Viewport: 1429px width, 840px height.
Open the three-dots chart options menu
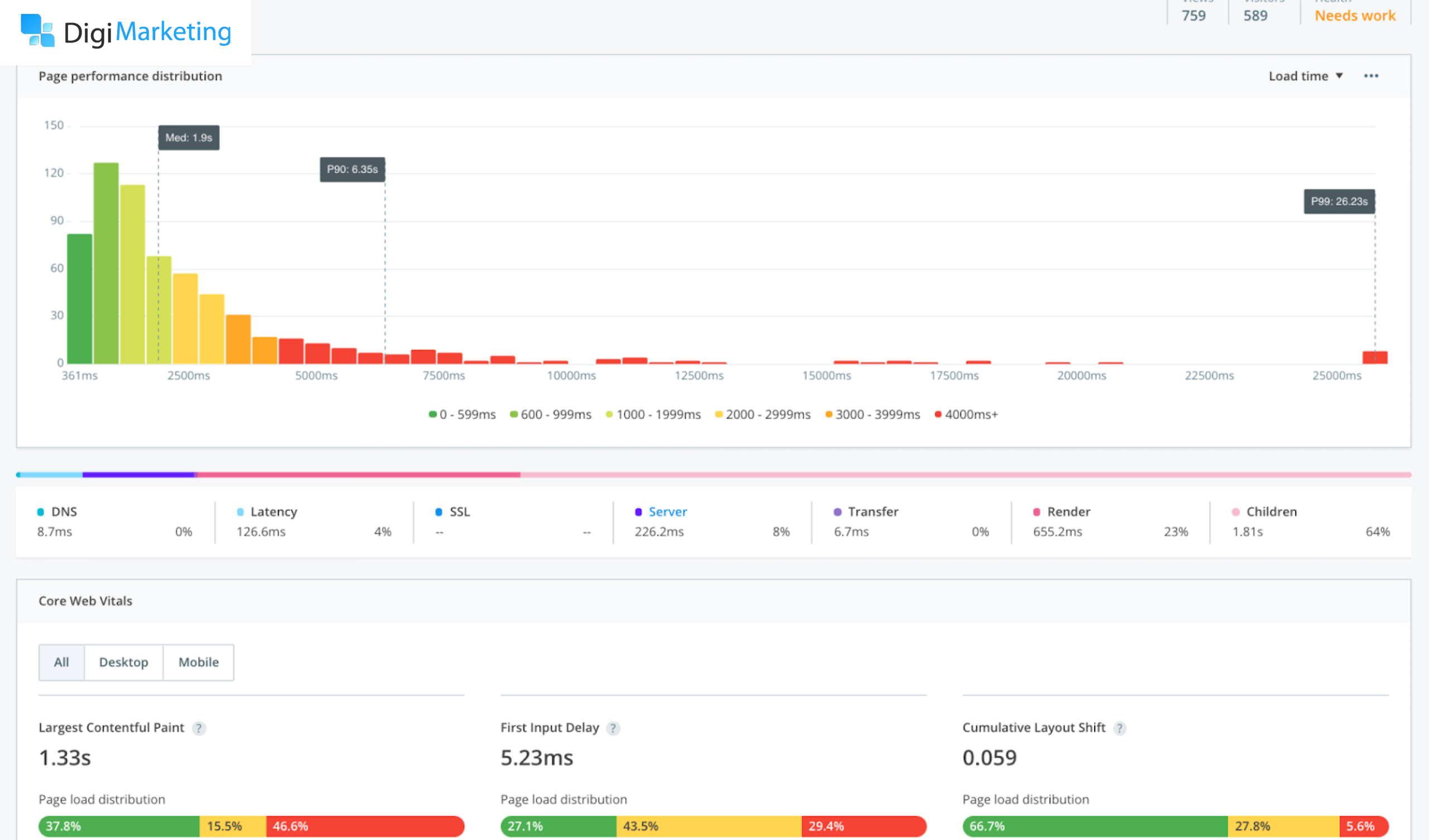coord(1370,76)
